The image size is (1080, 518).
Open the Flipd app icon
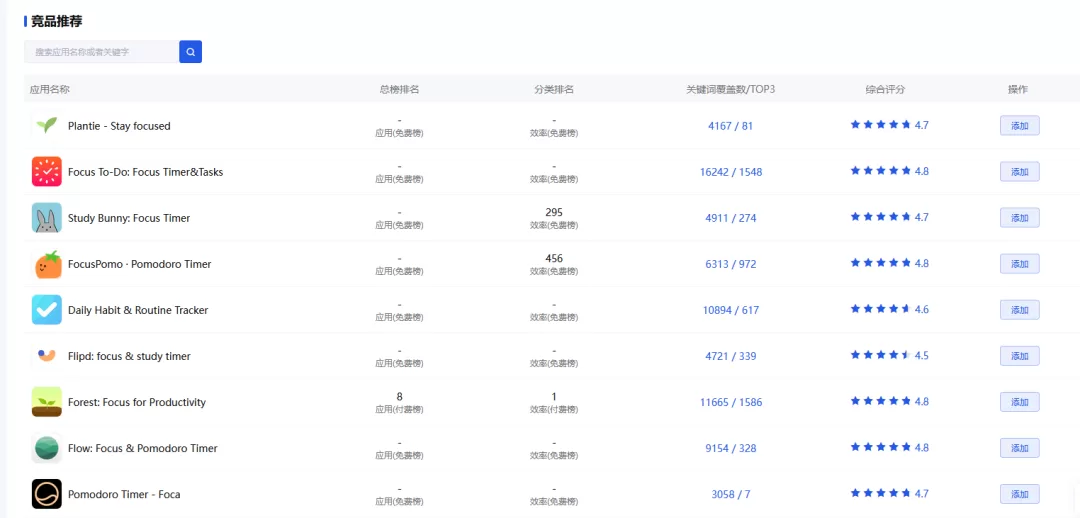47,356
